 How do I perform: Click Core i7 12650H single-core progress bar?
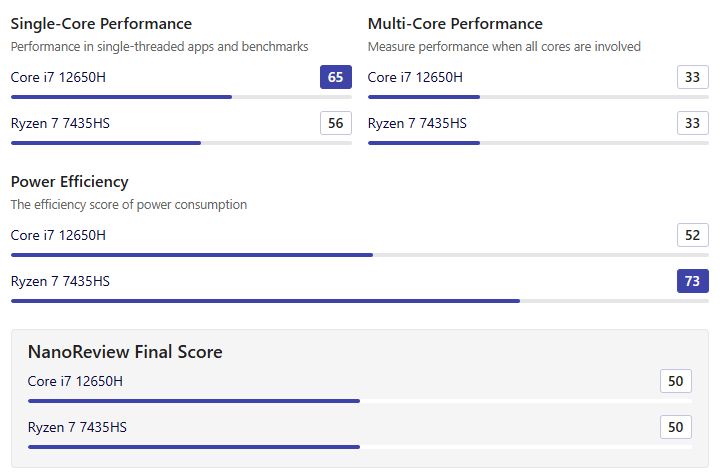click(181, 97)
